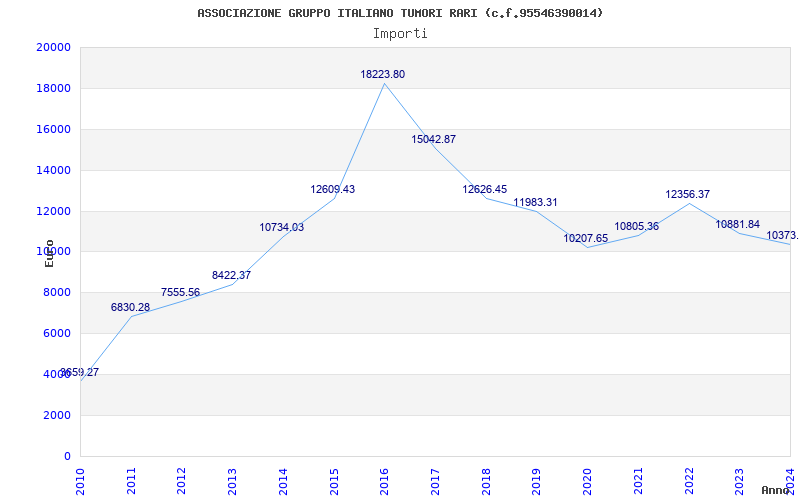
Task: Click the 8000 y-axis tick label
Action: pos(56,292)
